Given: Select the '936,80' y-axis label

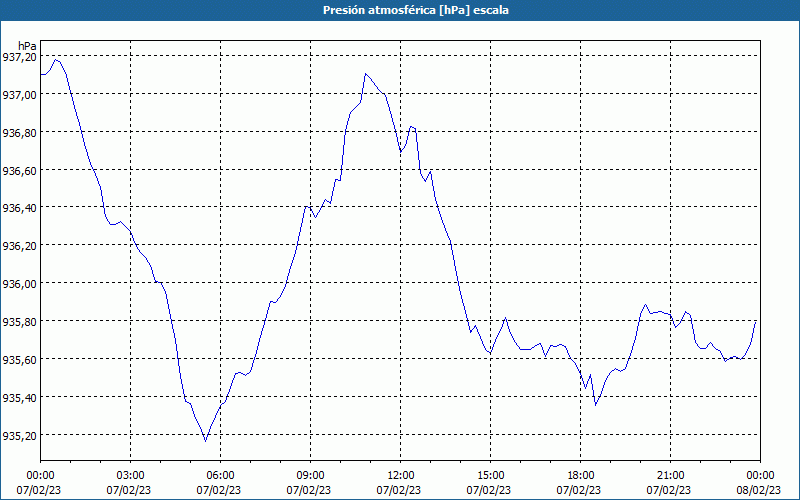Looking at the screenshot, I should click(x=19, y=132).
